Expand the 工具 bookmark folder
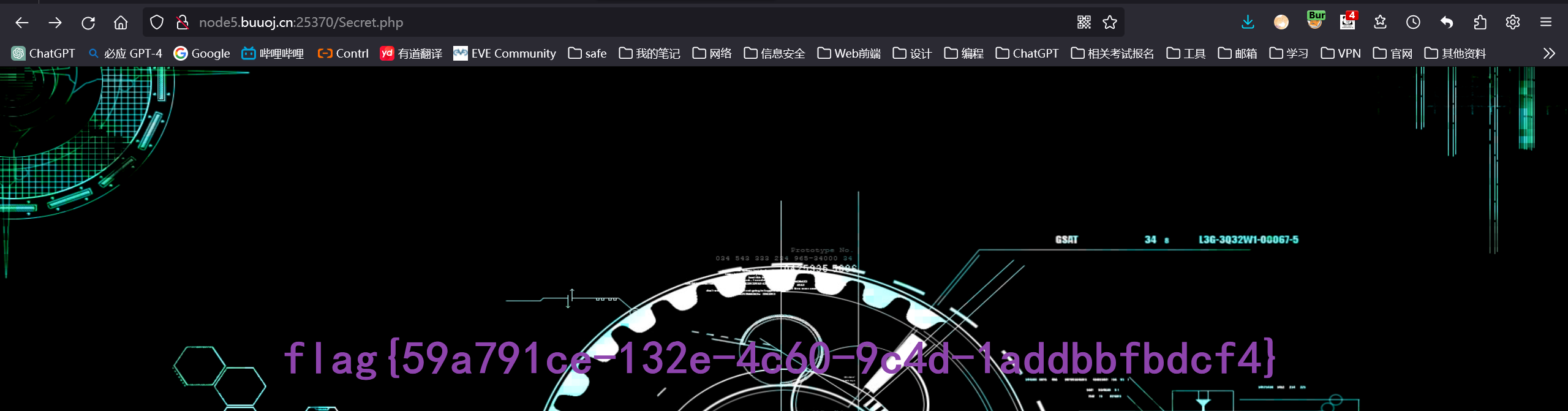Screen dimensions: 1568x411 pyautogui.click(x=1186, y=54)
